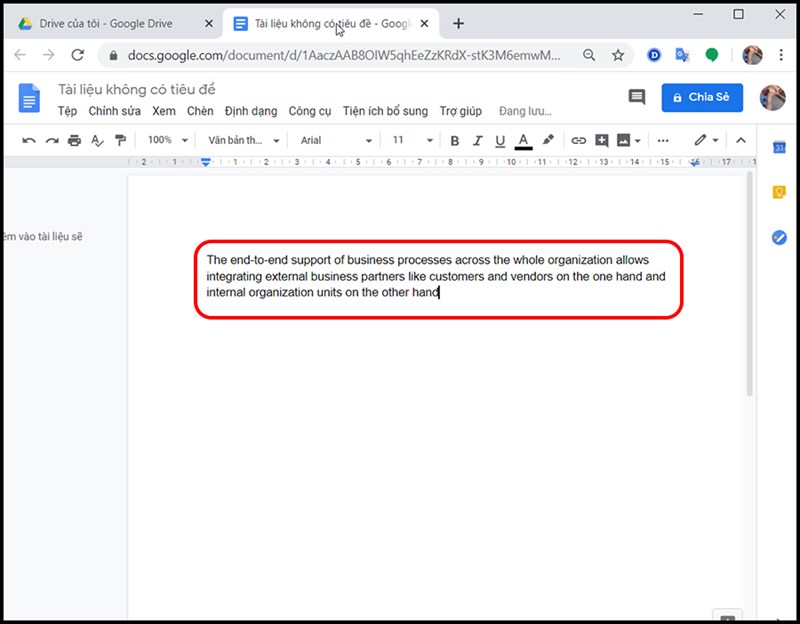Open the Định dạng menu
Viewport: 800px width, 624px height.
(251, 111)
